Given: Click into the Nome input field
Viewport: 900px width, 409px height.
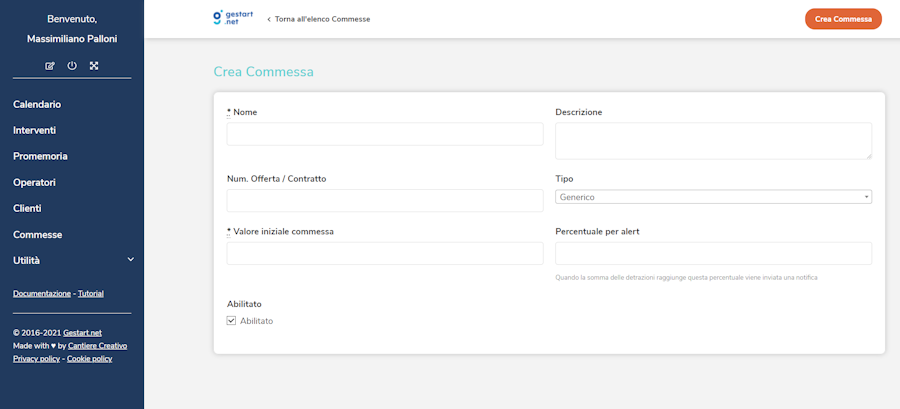Looking at the screenshot, I should point(385,134).
